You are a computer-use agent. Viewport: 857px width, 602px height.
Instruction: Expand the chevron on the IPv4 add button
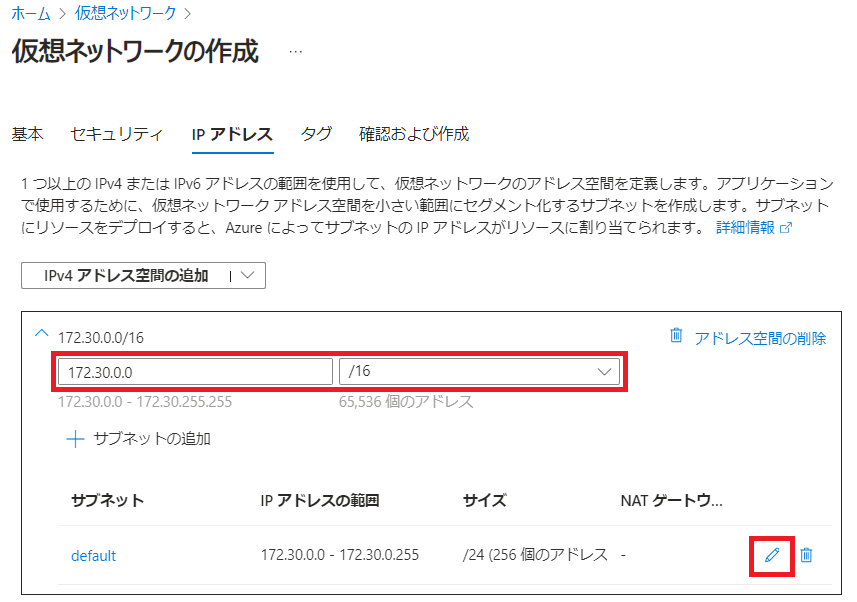point(248,276)
